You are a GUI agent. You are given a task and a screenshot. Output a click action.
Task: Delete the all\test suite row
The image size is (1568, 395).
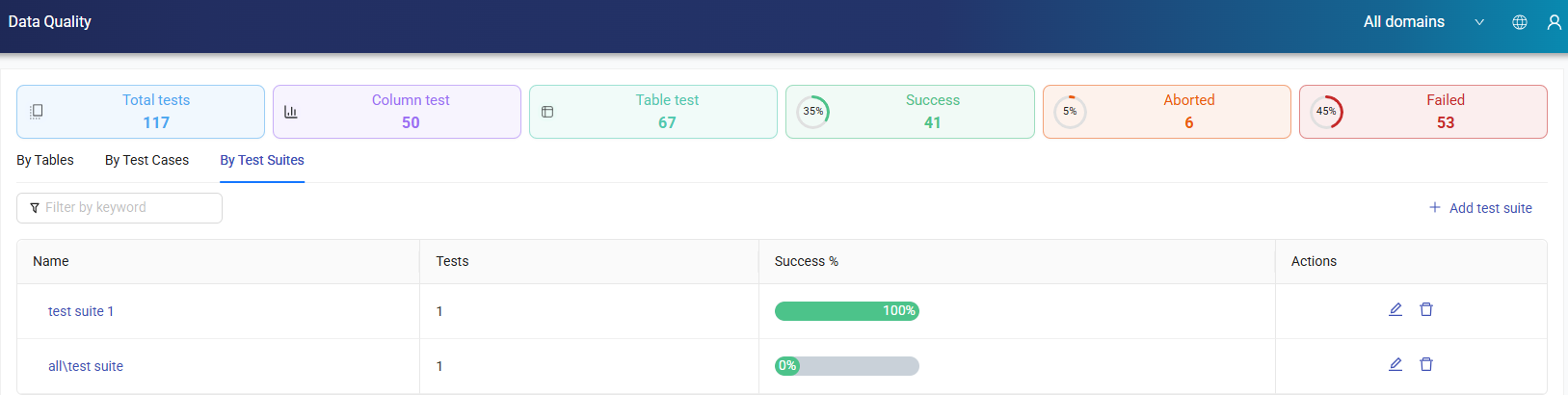point(1426,364)
